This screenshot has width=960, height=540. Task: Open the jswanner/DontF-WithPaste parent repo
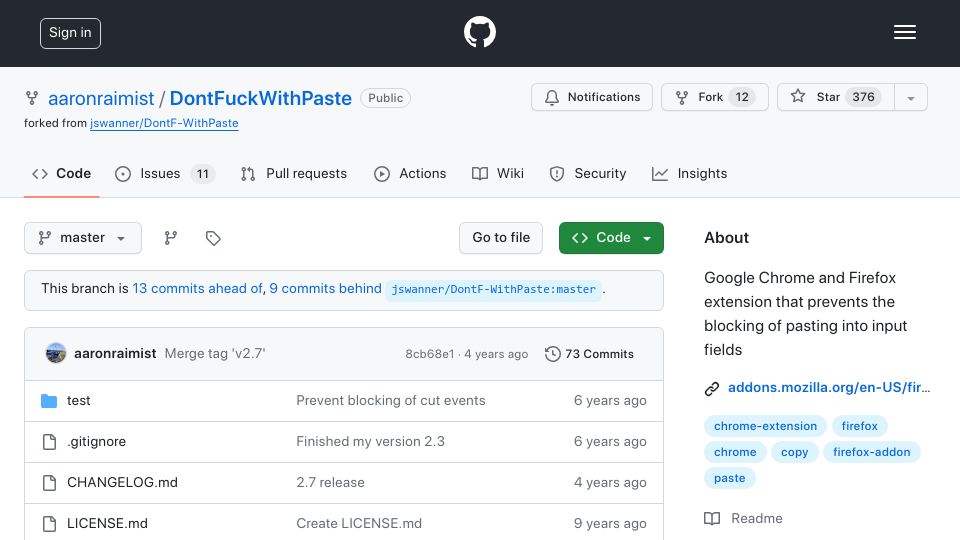(x=164, y=123)
